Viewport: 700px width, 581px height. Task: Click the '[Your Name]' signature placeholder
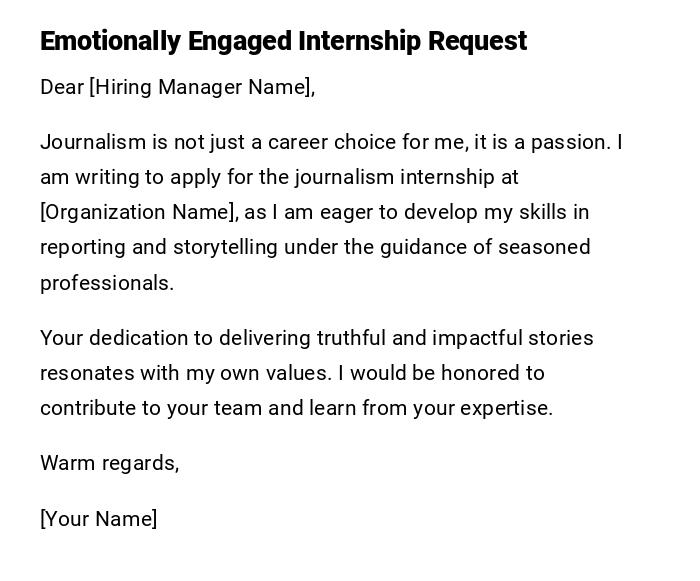click(98, 519)
